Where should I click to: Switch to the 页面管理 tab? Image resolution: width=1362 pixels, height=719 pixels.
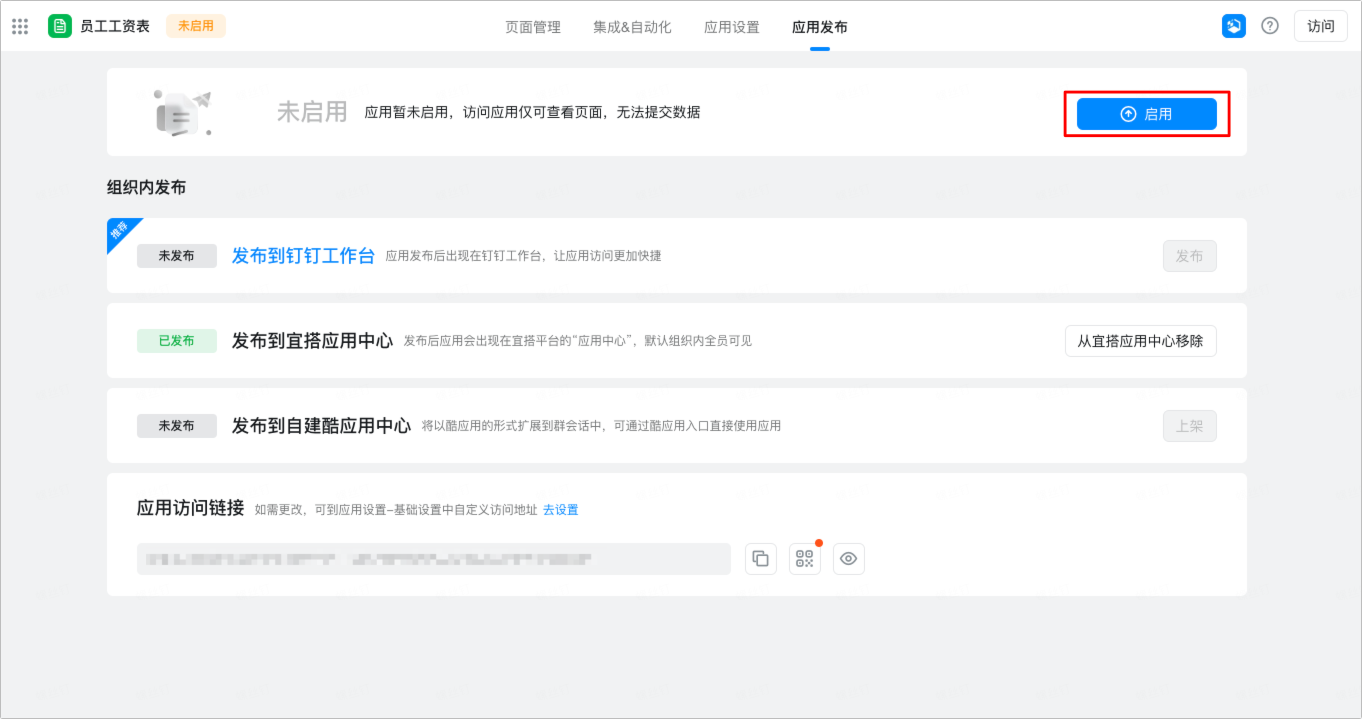pyautogui.click(x=533, y=27)
